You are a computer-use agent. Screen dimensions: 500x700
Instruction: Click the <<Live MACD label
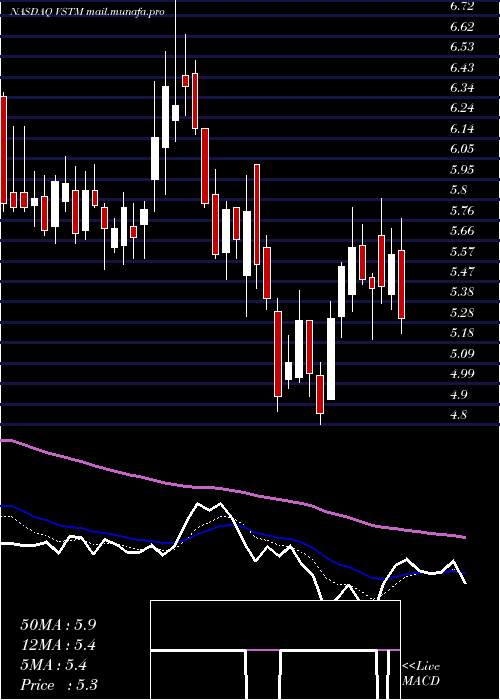[x=421, y=673]
